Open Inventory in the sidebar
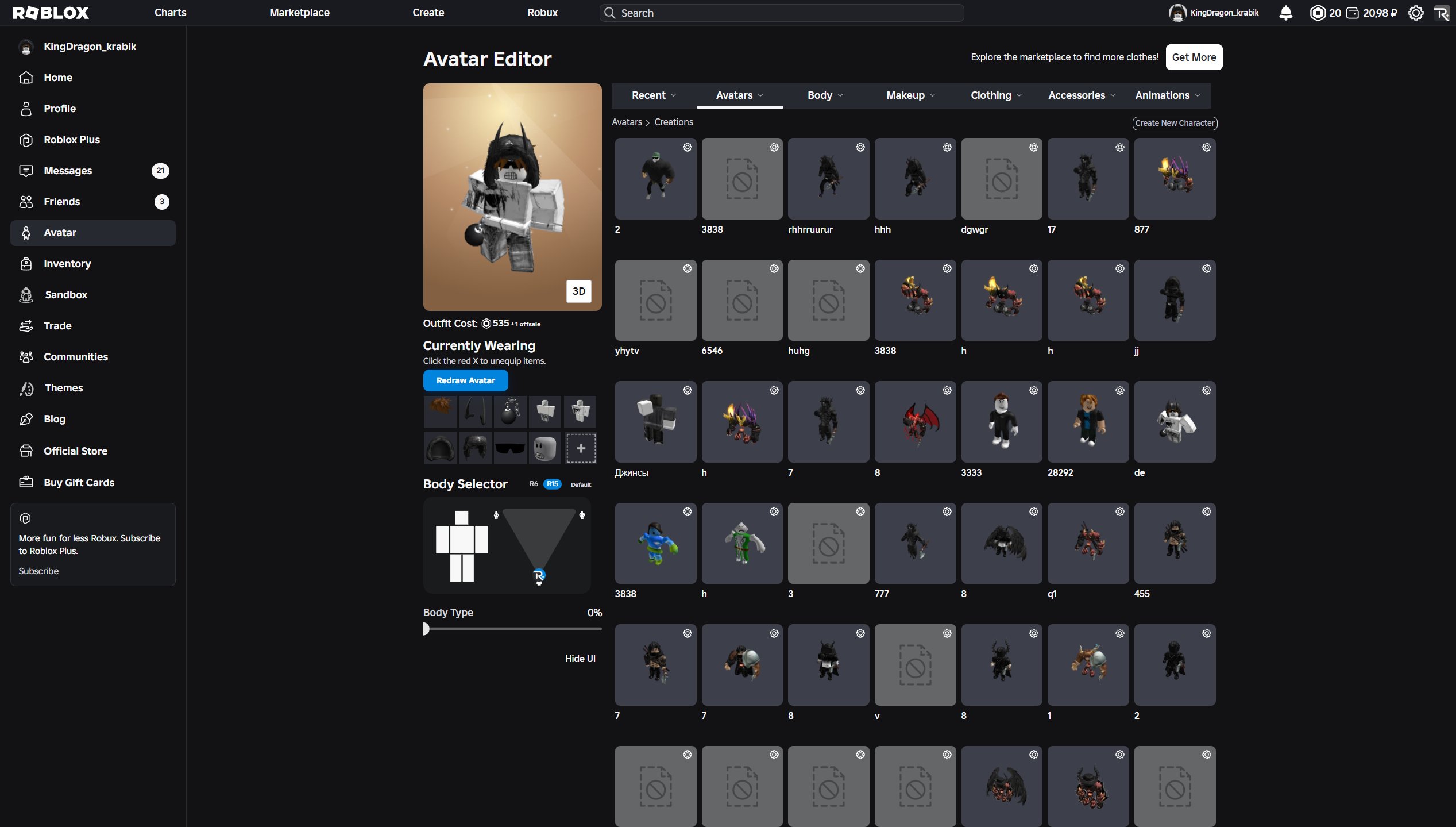The height and width of the screenshot is (827, 1456). coord(93,264)
